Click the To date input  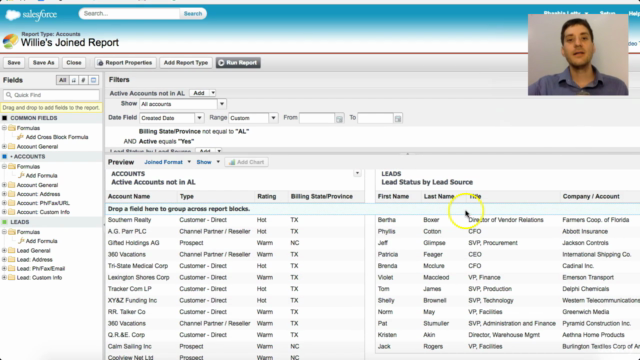pos(375,118)
